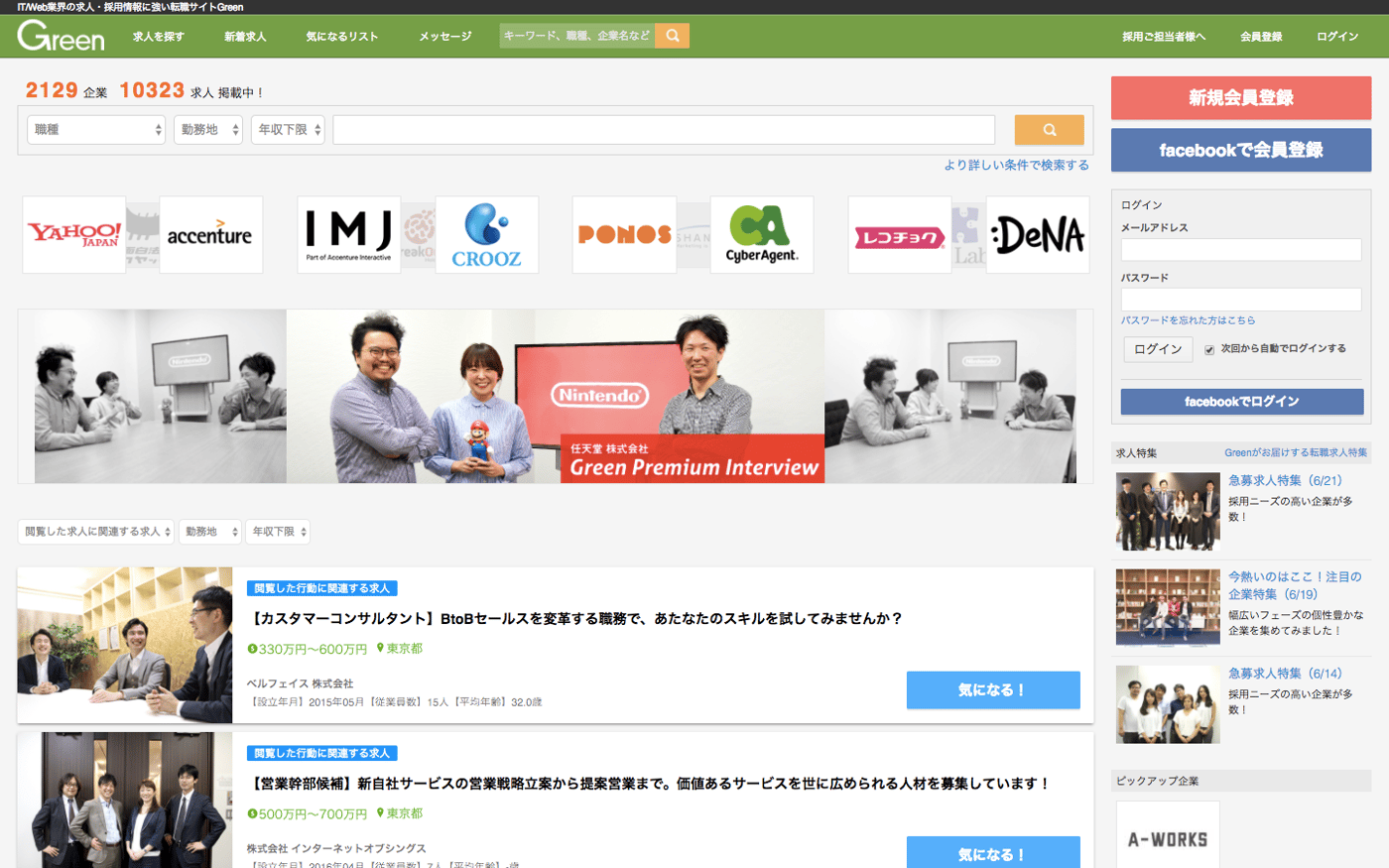Click the パスワード input field
Image resolution: width=1389 pixels, height=868 pixels.
point(1241,300)
